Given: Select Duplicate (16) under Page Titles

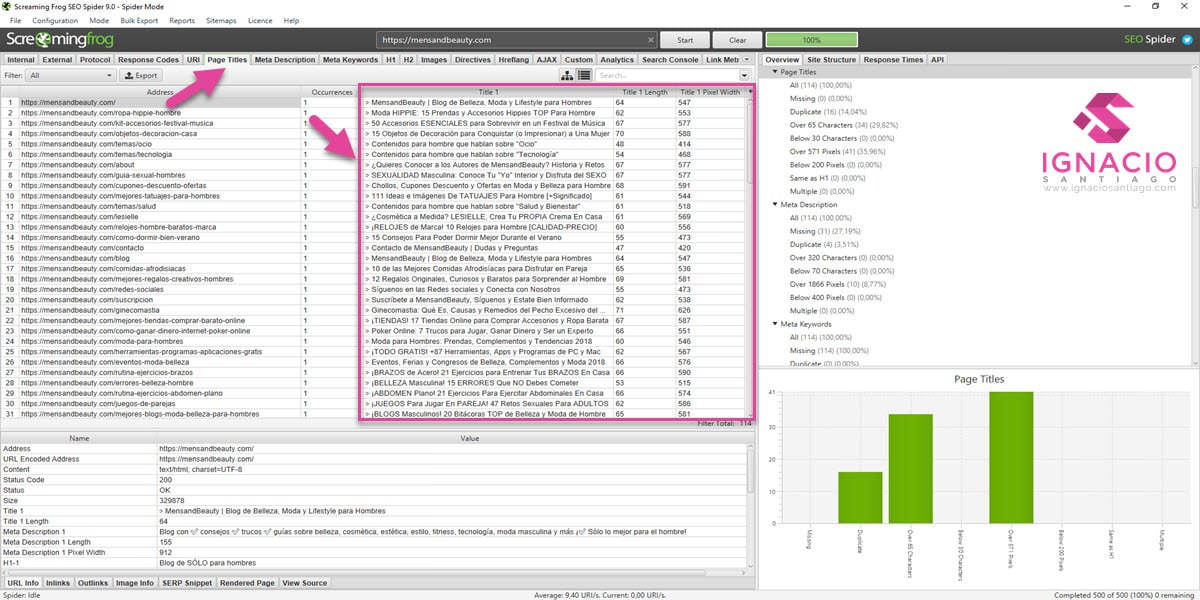Looking at the screenshot, I should tap(827, 112).
